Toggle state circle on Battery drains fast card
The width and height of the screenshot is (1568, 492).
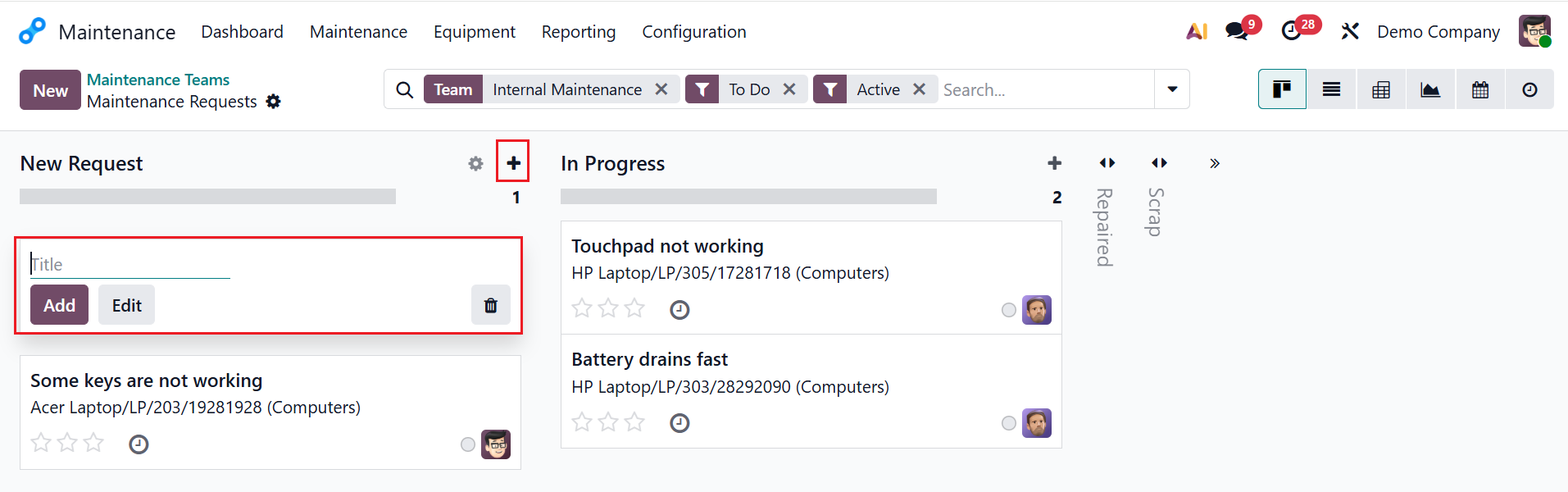pyautogui.click(x=1009, y=423)
